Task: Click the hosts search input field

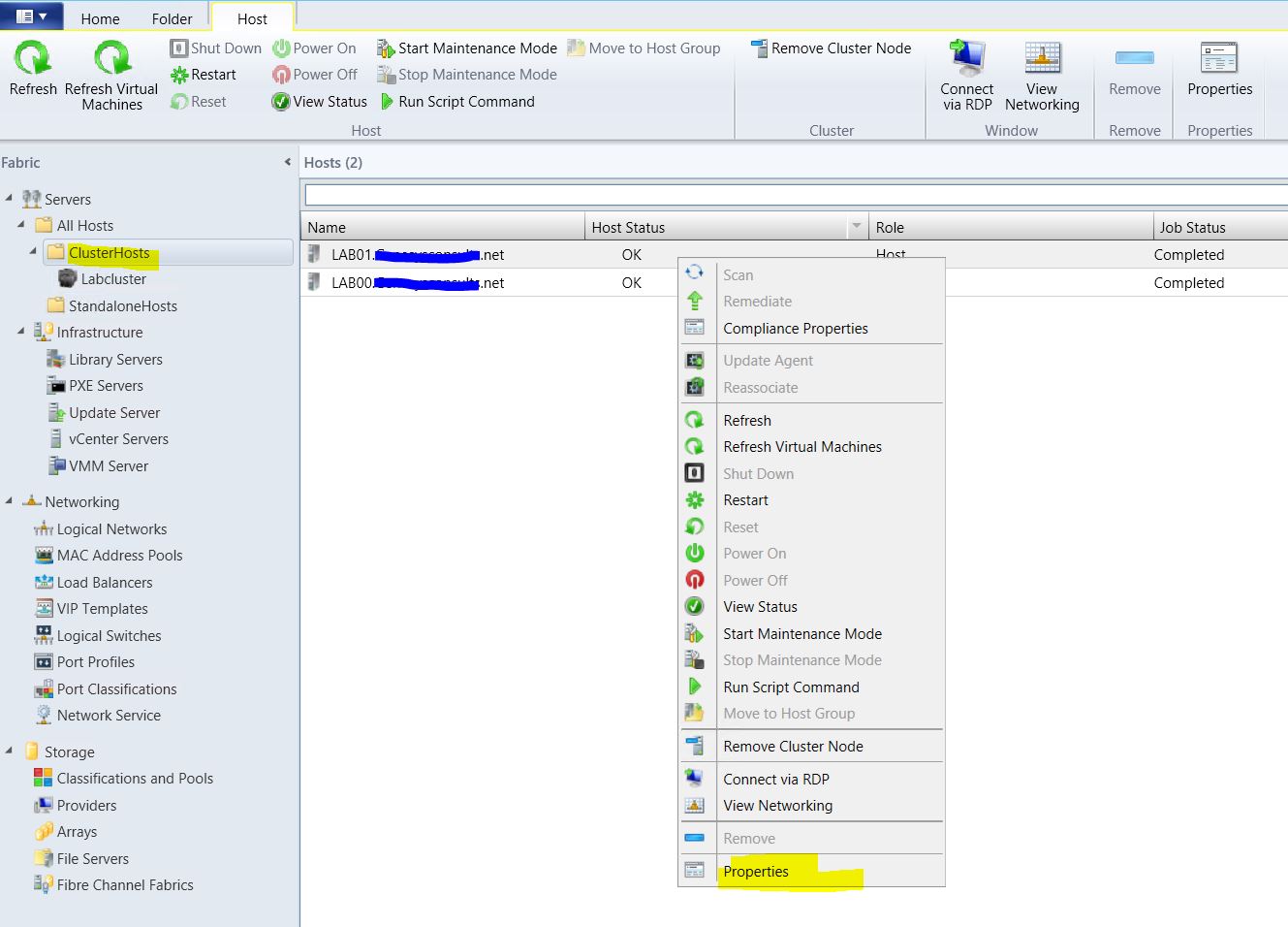Action: pyautogui.click(x=795, y=196)
